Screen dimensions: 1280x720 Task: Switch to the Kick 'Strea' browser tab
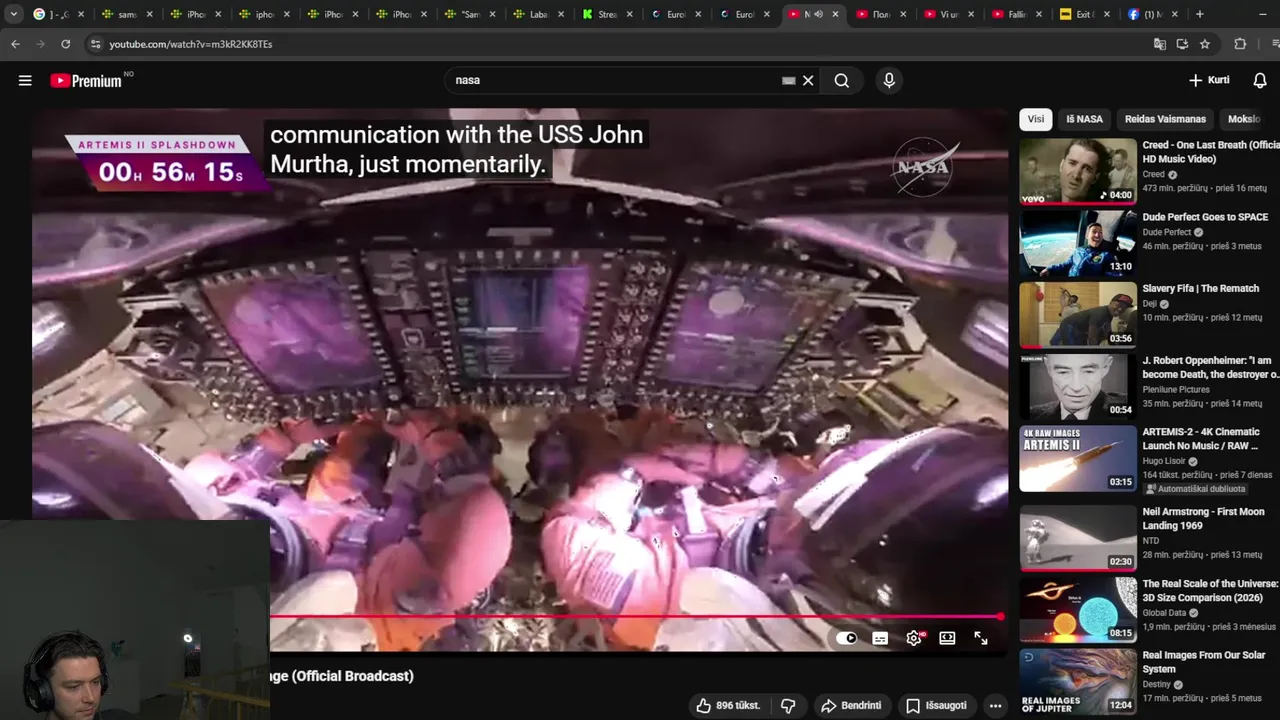606,14
